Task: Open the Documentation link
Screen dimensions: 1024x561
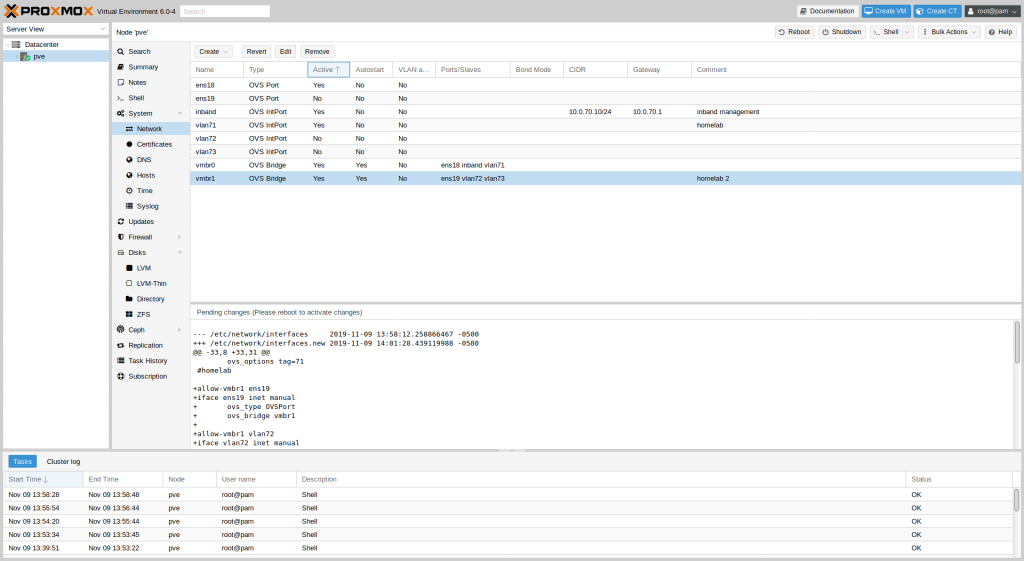Action: pos(827,11)
